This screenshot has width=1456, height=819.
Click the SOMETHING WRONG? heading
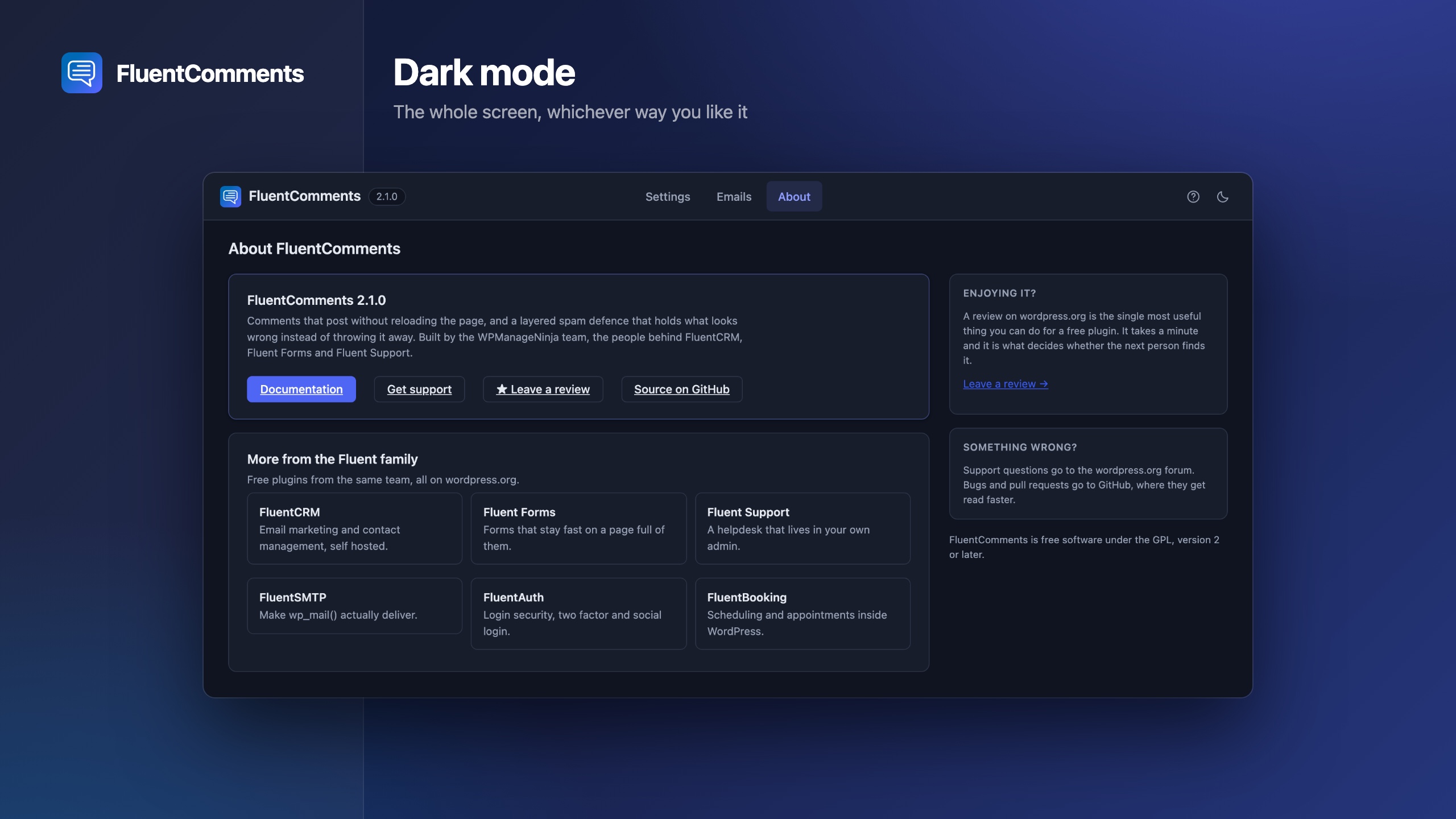point(1020,448)
